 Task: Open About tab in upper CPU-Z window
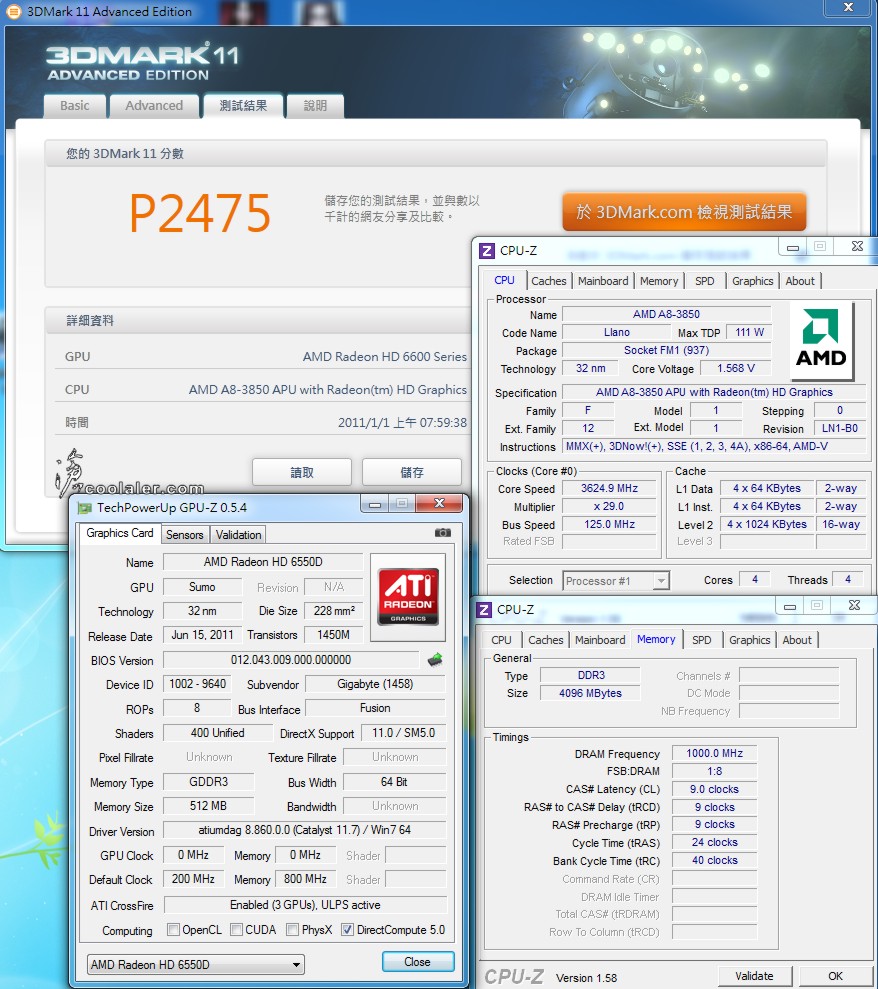coord(800,281)
